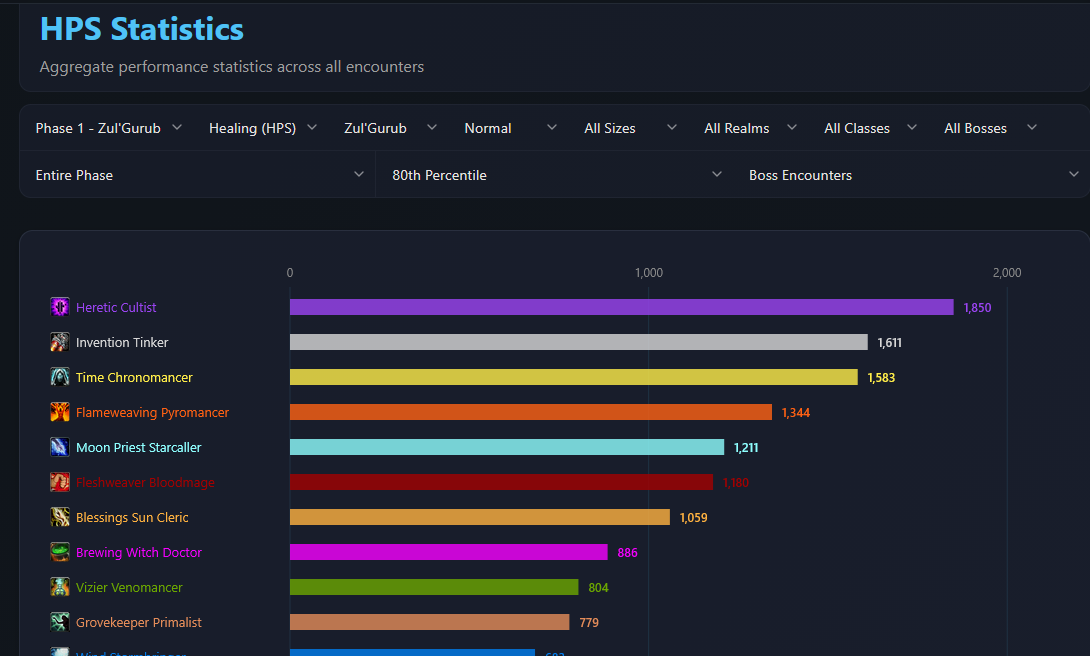Open the Invention Tinker link
The image size is (1090, 656).
tap(122, 342)
